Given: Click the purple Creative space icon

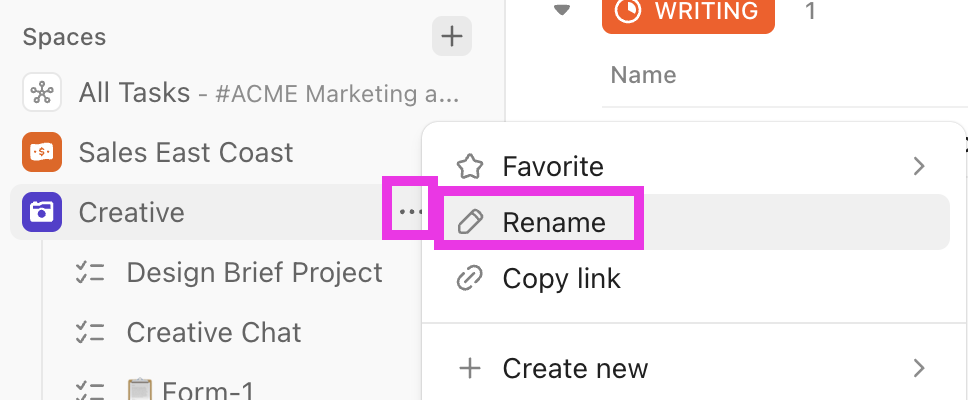Looking at the screenshot, I should (42, 212).
